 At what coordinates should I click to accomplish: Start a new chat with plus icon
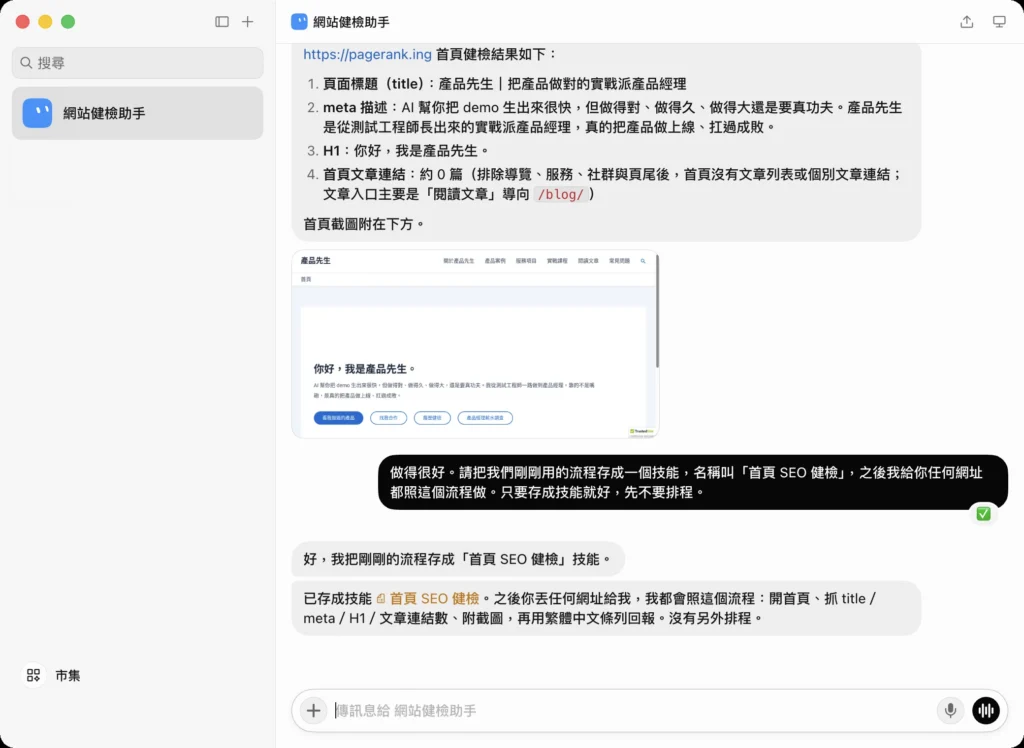pyautogui.click(x=248, y=22)
